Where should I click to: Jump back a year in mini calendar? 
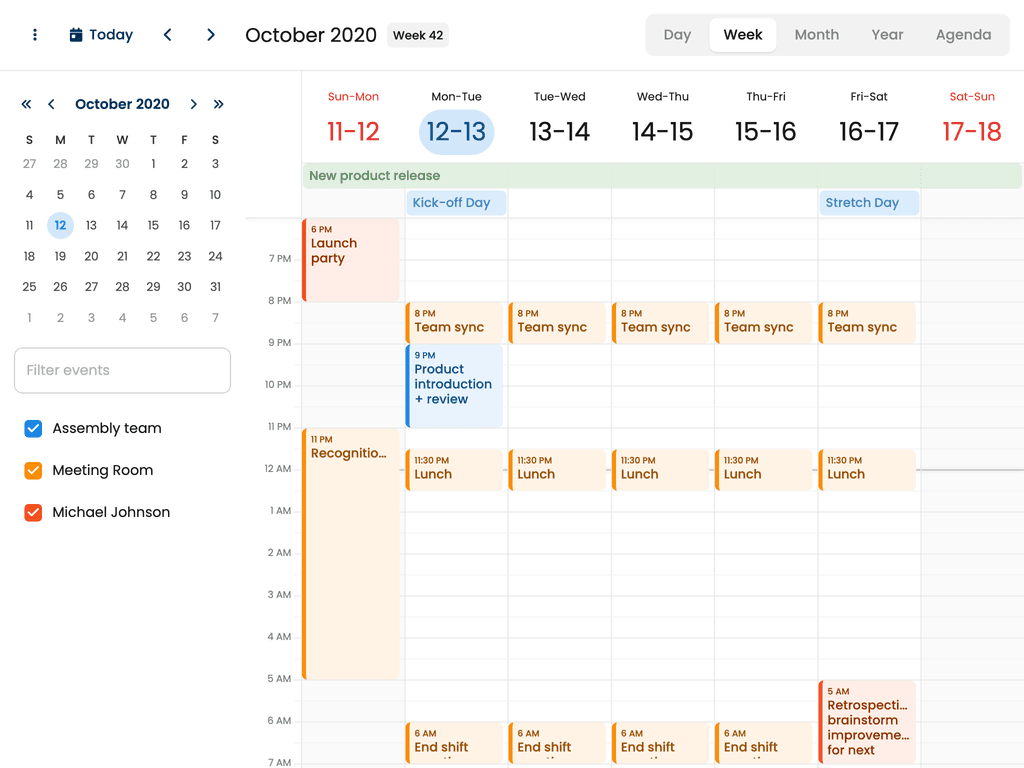26,104
